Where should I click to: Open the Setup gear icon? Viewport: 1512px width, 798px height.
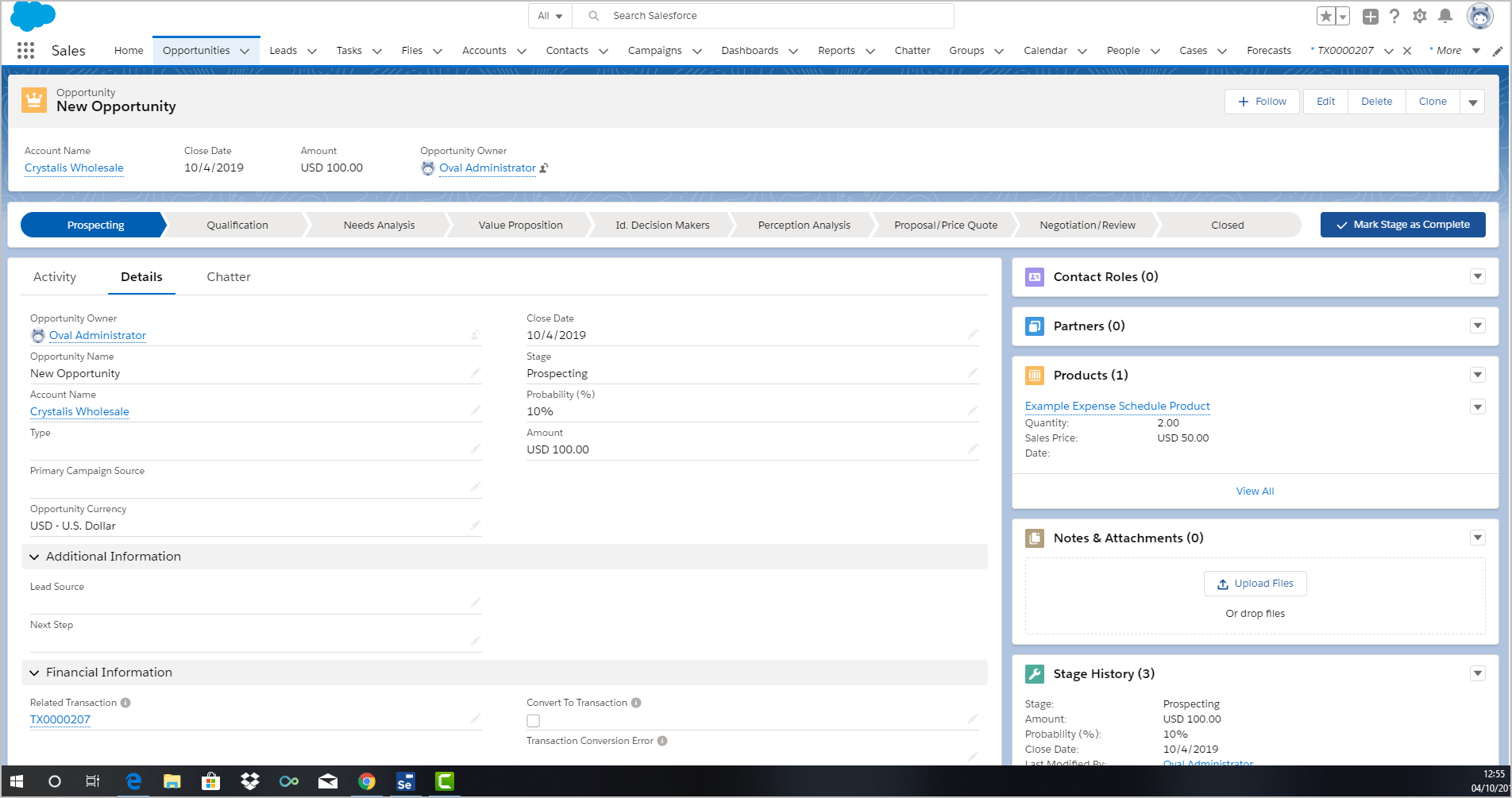(1420, 16)
